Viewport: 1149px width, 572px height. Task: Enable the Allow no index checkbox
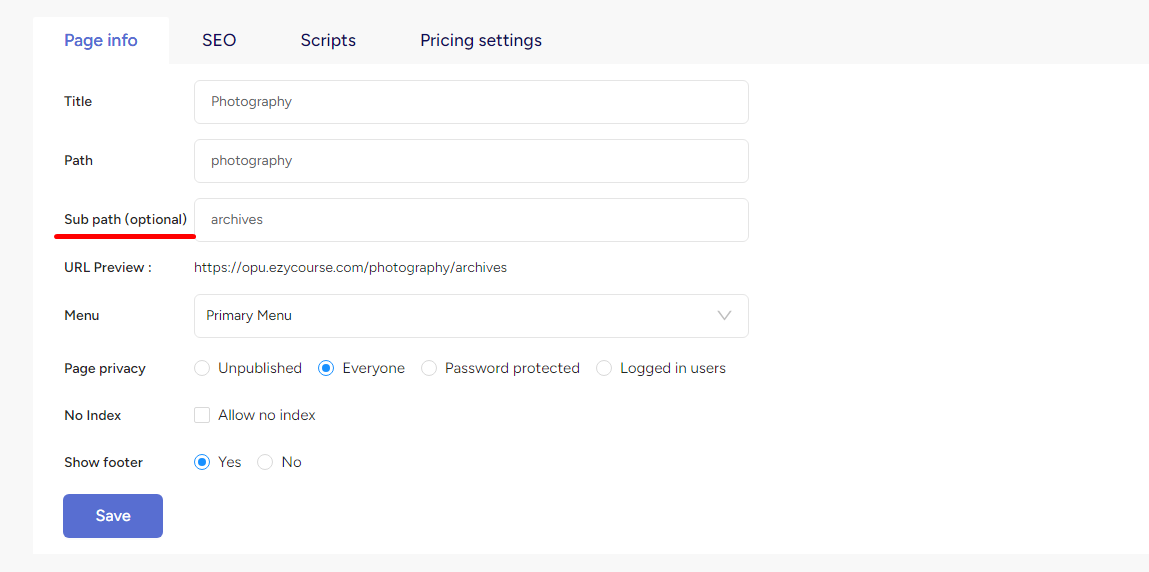point(202,415)
